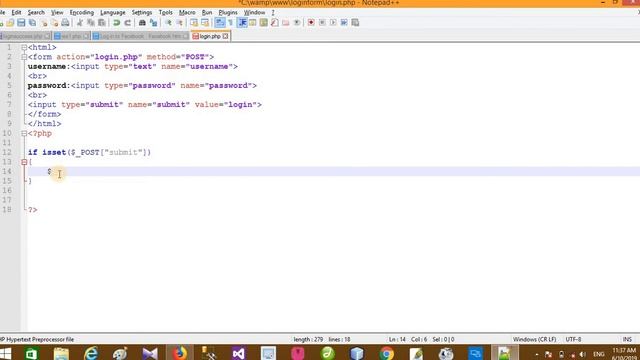Open Visual Studio from the taskbar

(238, 353)
